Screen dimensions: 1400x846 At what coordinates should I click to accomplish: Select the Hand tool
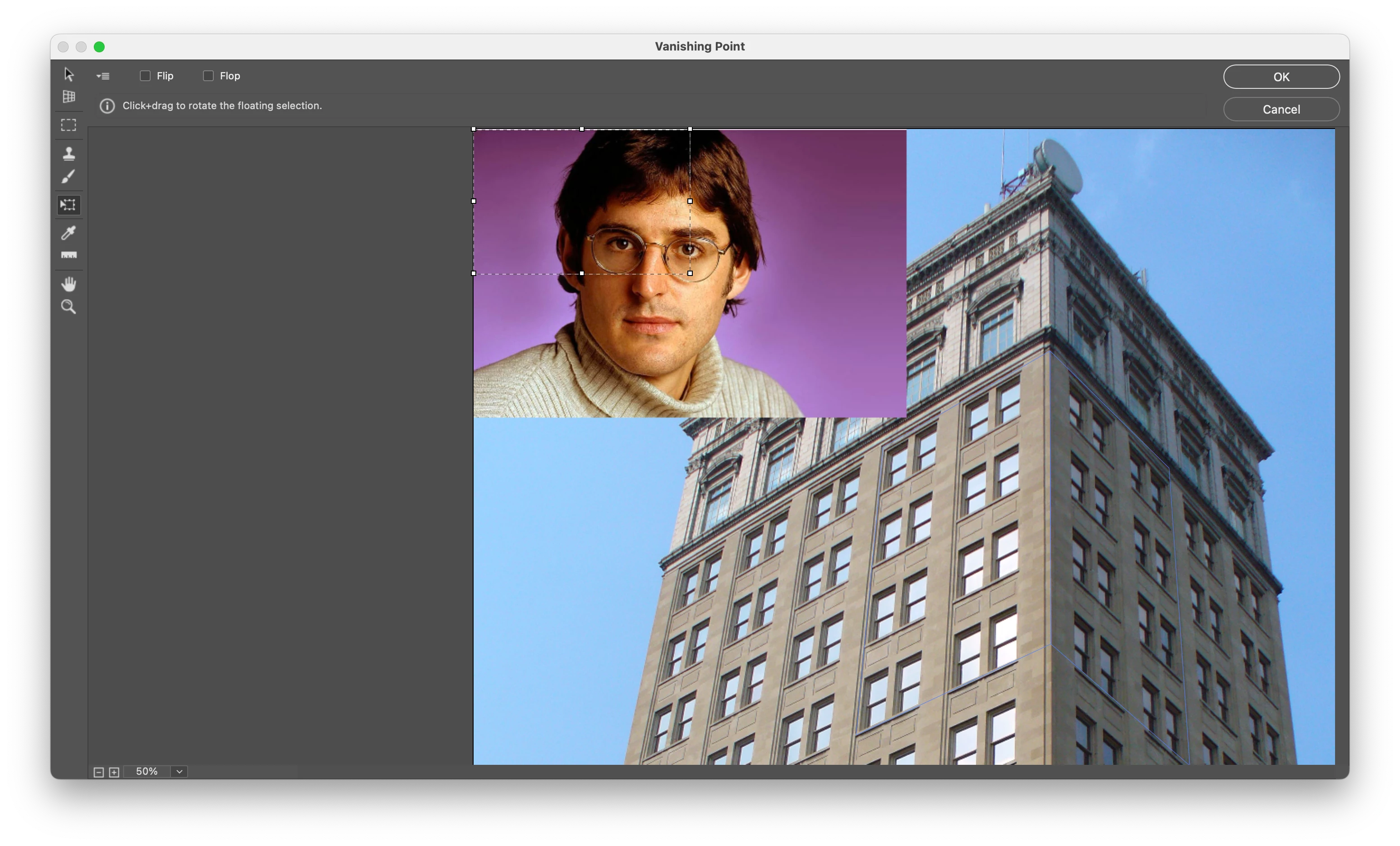[x=69, y=284]
